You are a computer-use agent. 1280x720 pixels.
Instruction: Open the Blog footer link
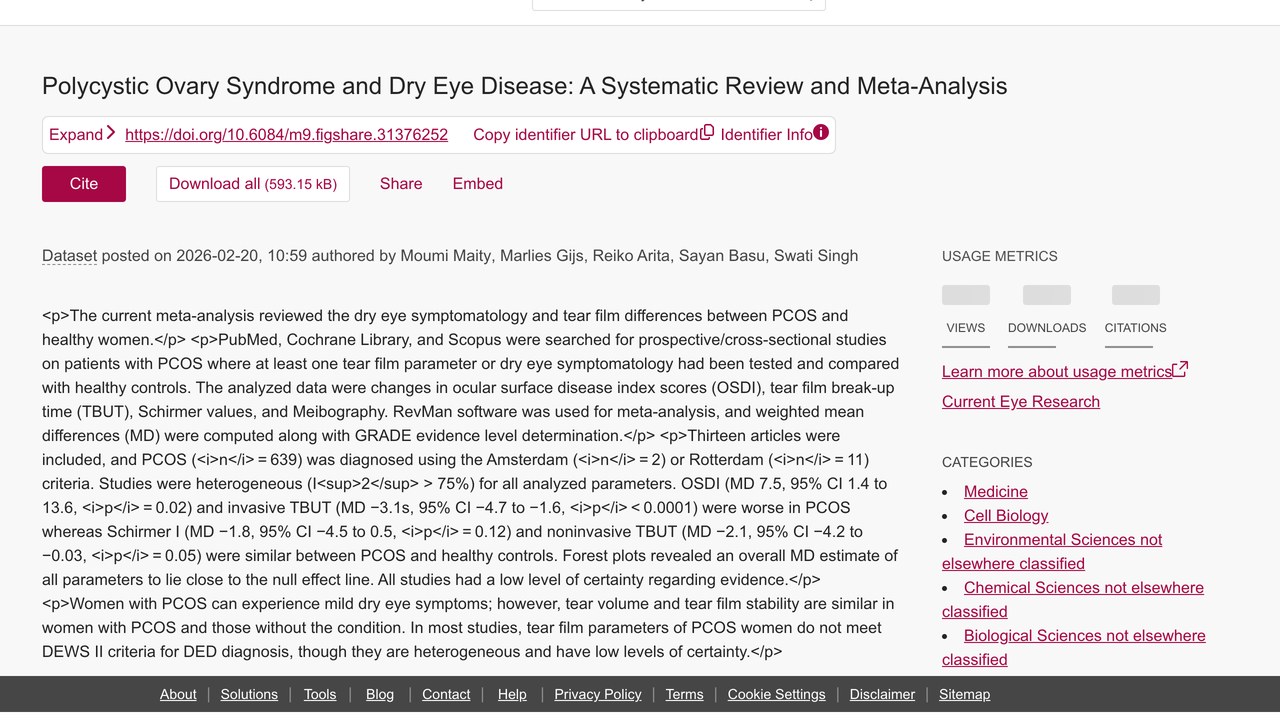pyautogui.click(x=380, y=694)
